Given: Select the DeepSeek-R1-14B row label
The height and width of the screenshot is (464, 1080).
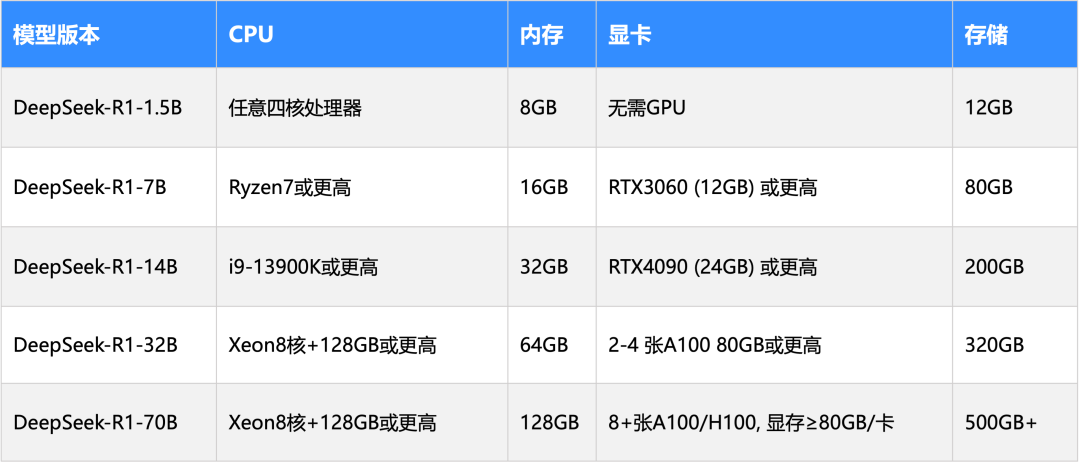Looking at the screenshot, I should tap(109, 266).
